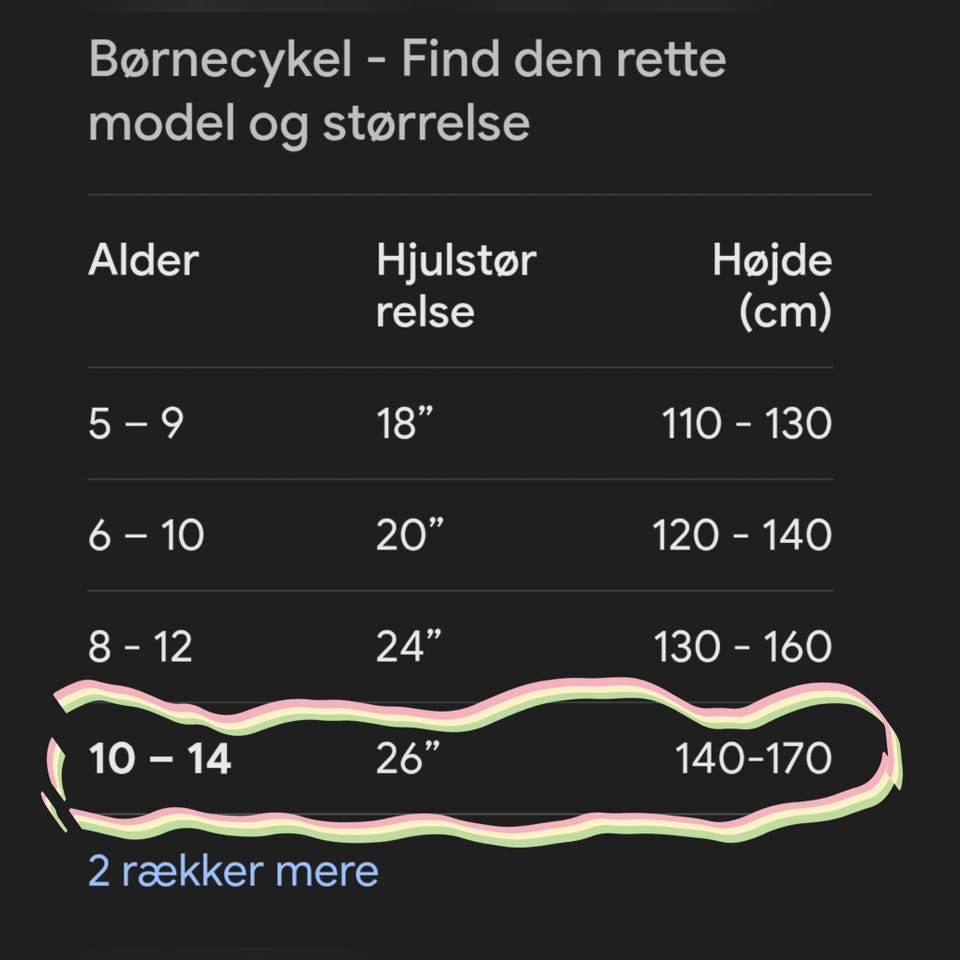960x960 pixels.
Task: Click the Højde (cm) column header
Action: (771, 286)
